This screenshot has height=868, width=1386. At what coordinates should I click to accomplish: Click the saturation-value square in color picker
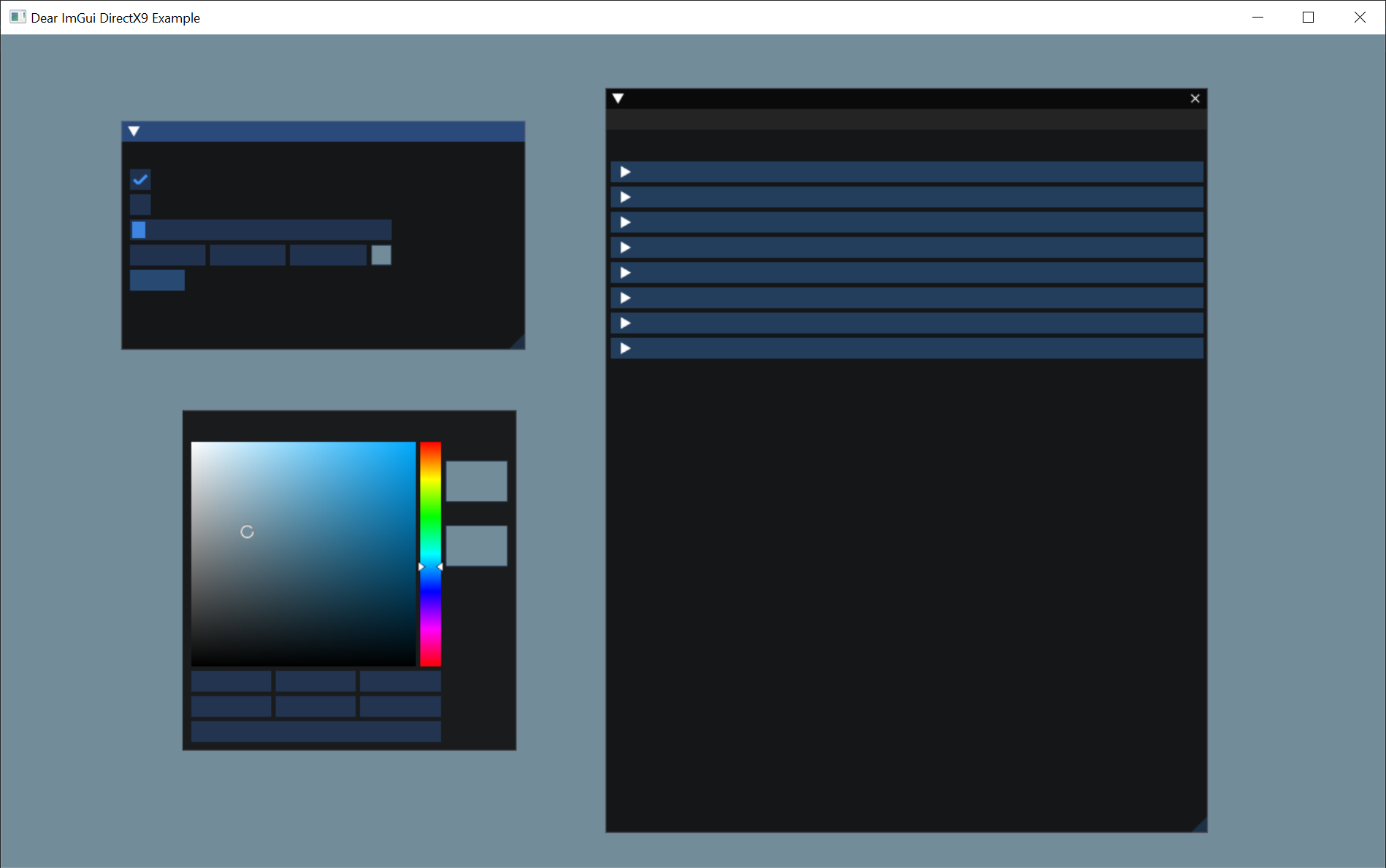click(x=303, y=554)
